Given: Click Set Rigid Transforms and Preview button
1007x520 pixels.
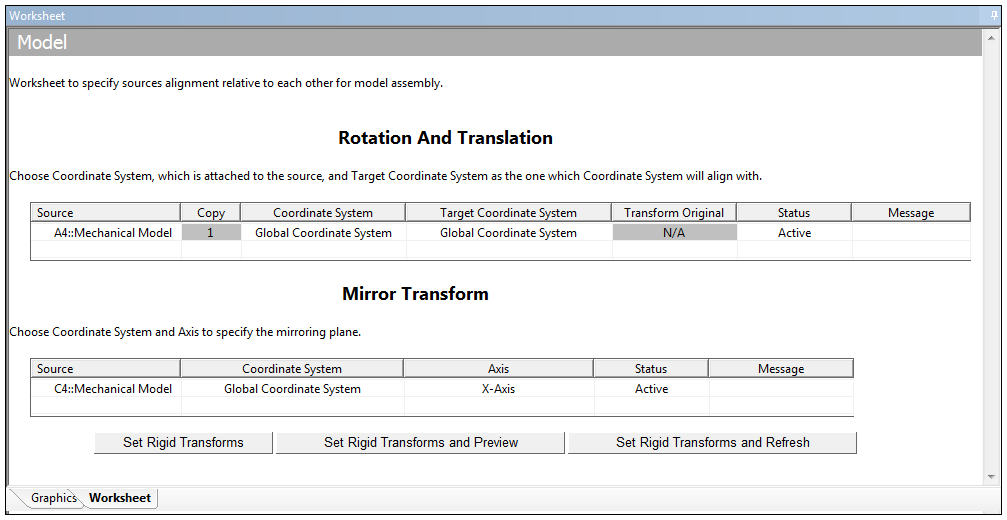Looking at the screenshot, I should pyautogui.click(x=420, y=442).
